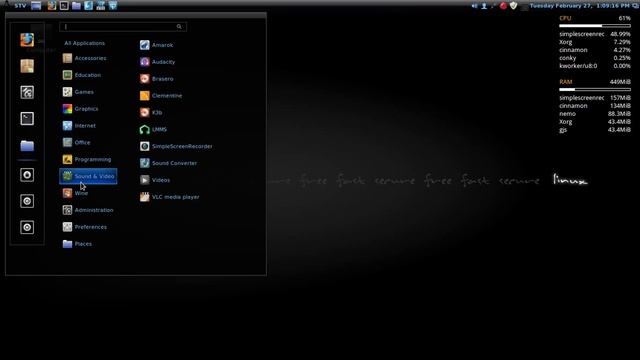Image resolution: width=640 pixels, height=360 pixels.
Task: Click the show desktop panel icon
Action: [x=36, y=6]
